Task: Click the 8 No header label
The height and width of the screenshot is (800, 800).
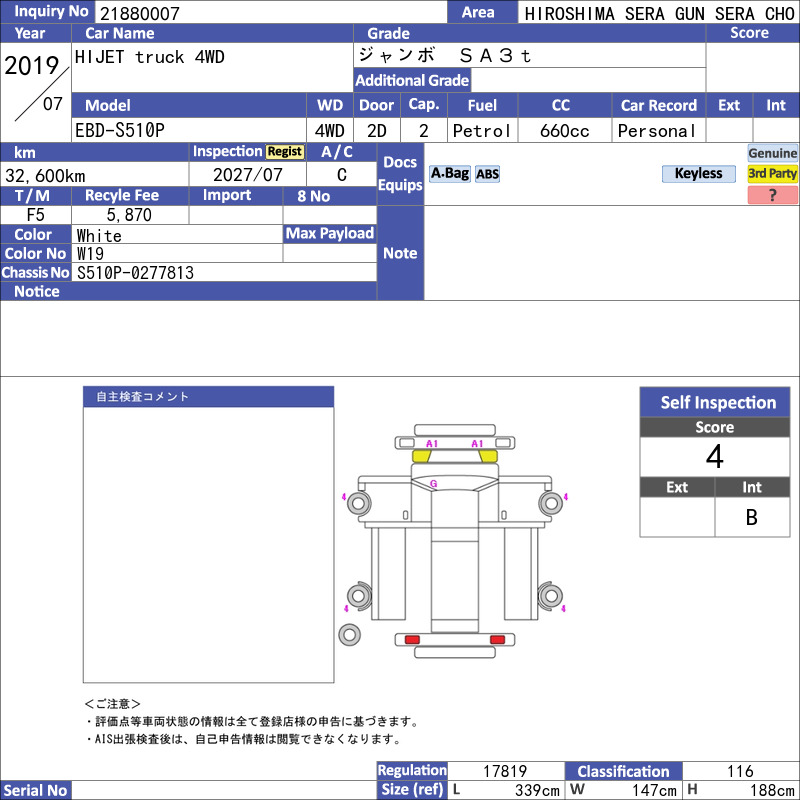Action: pos(314,196)
